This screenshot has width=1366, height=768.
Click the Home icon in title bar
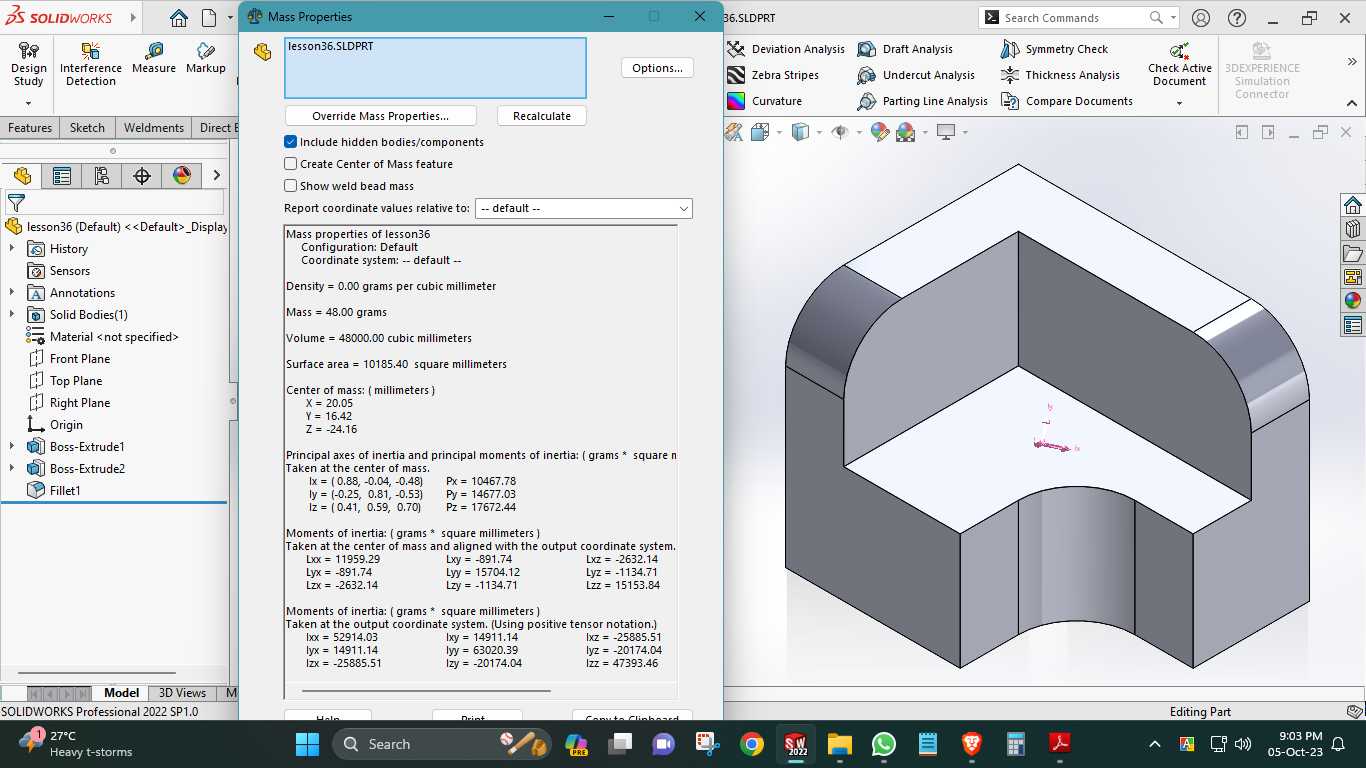[x=178, y=18]
